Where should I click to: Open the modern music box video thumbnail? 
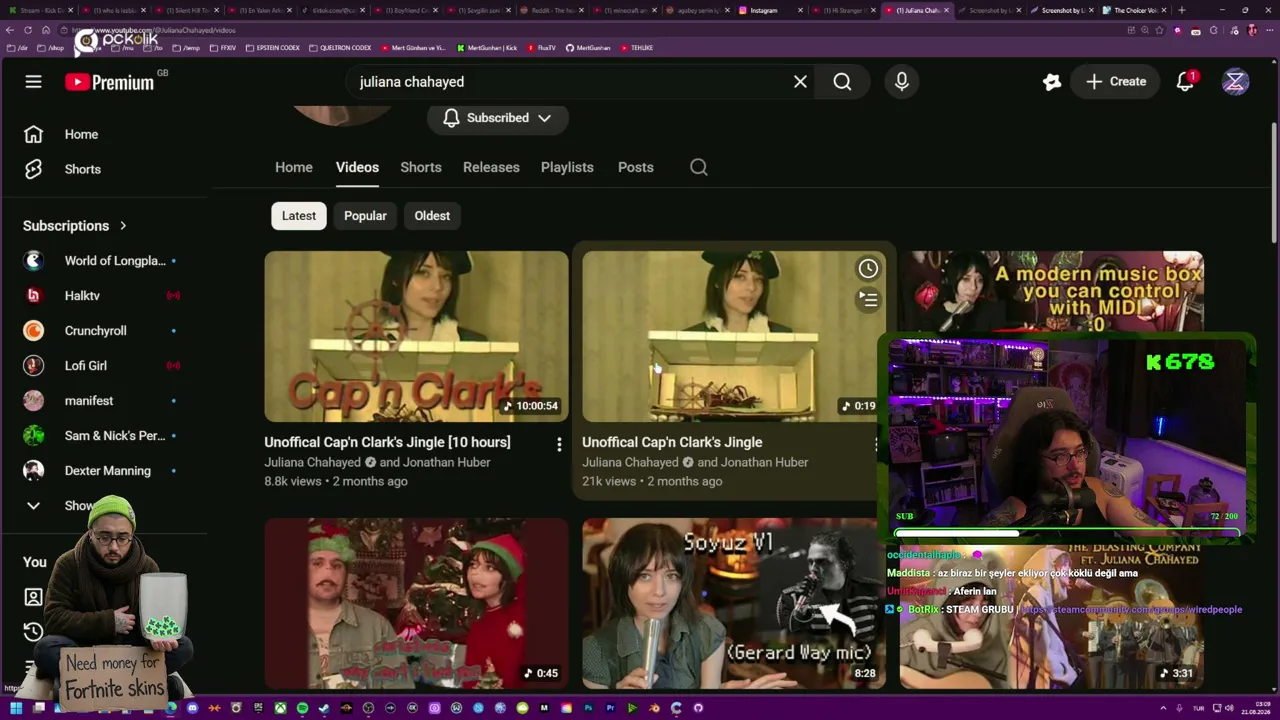pyautogui.click(x=1052, y=292)
